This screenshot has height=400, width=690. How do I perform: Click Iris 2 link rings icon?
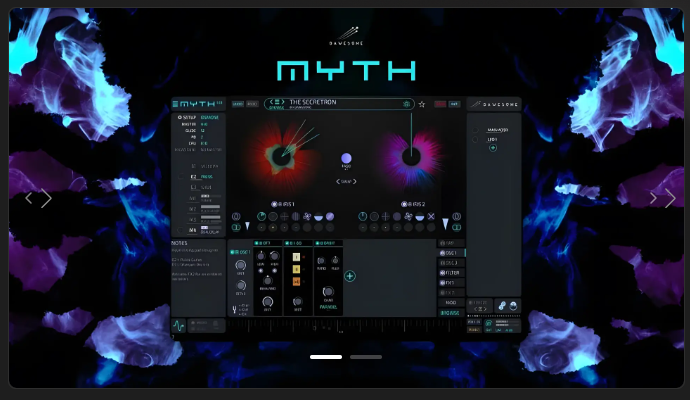click(x=456, y=228)
